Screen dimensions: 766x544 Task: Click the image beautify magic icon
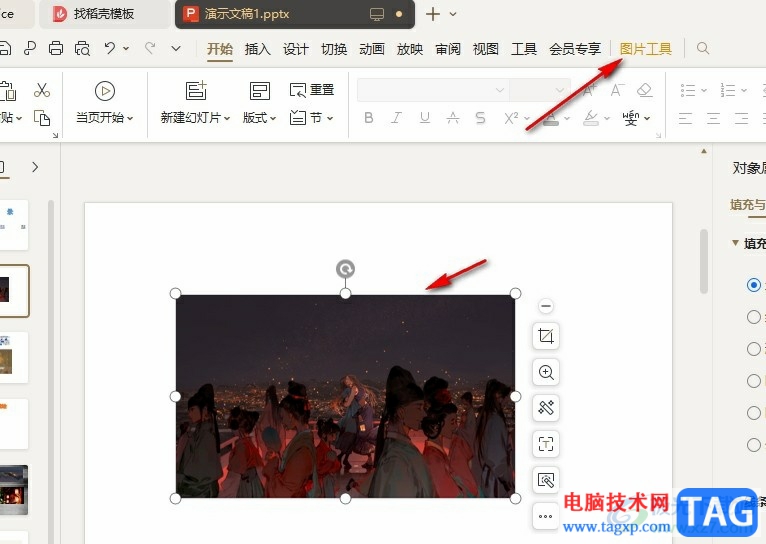pyautogui.click(x=546, y=408)
